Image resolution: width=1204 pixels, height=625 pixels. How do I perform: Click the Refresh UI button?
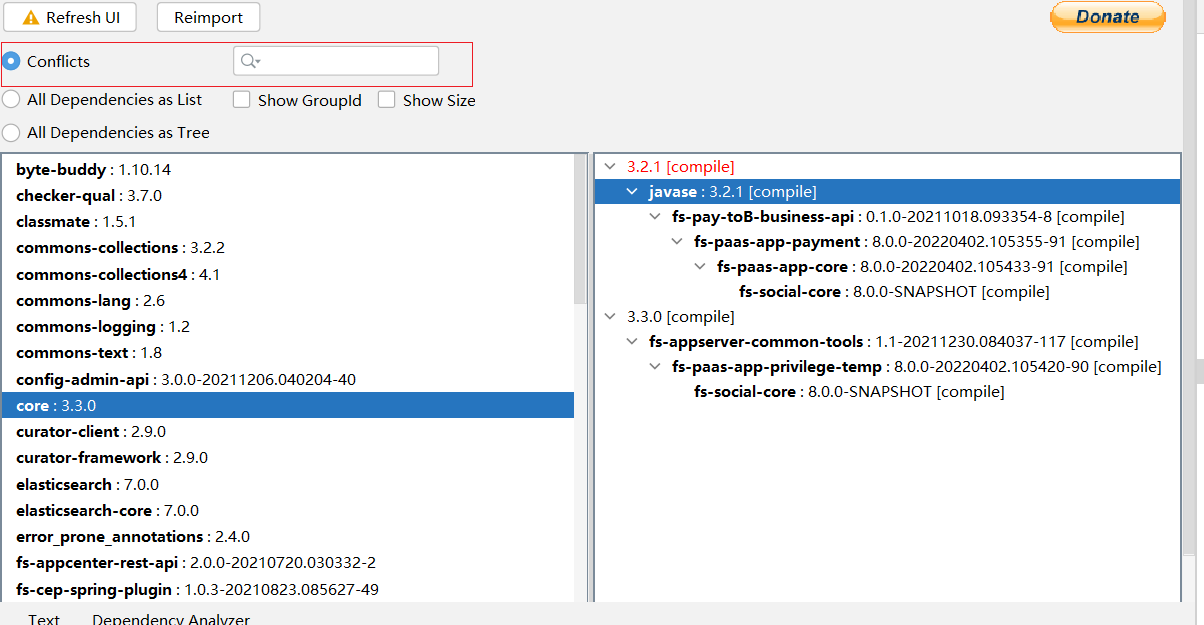(x=69, y=17)
